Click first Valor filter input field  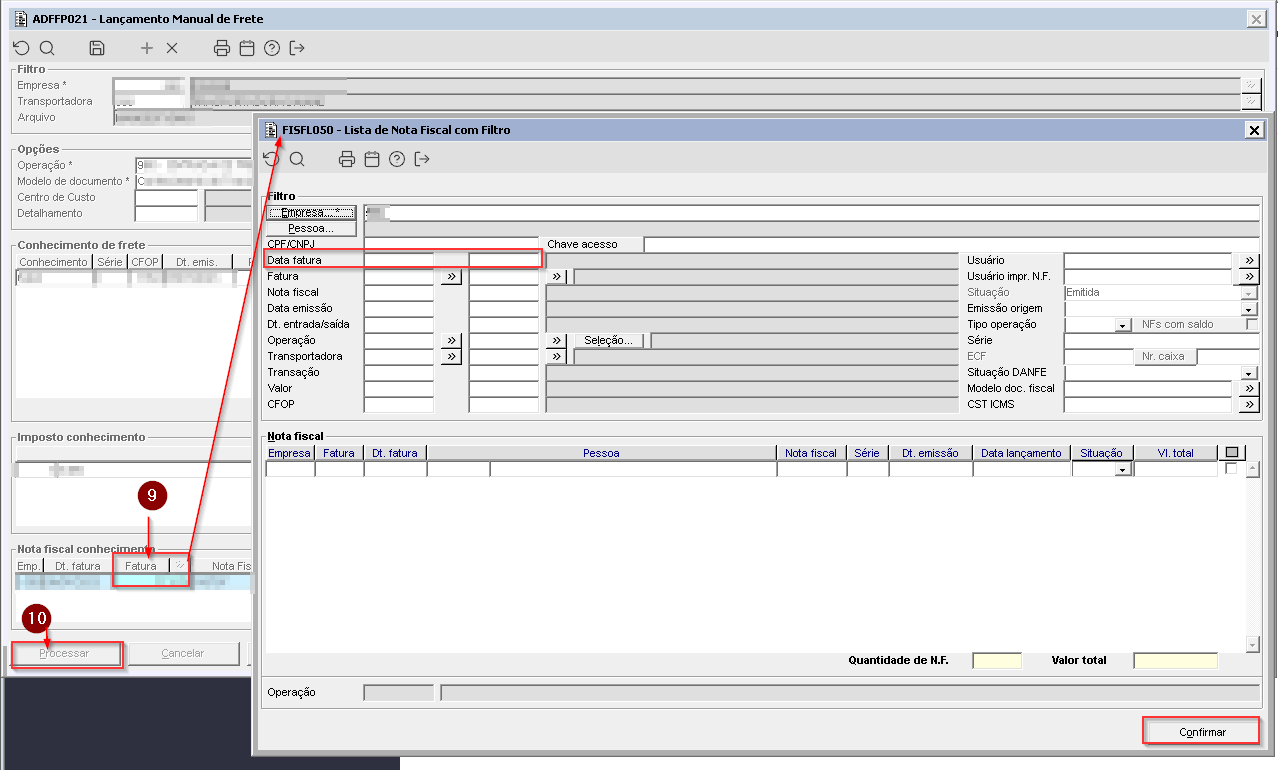coord(399,388)
